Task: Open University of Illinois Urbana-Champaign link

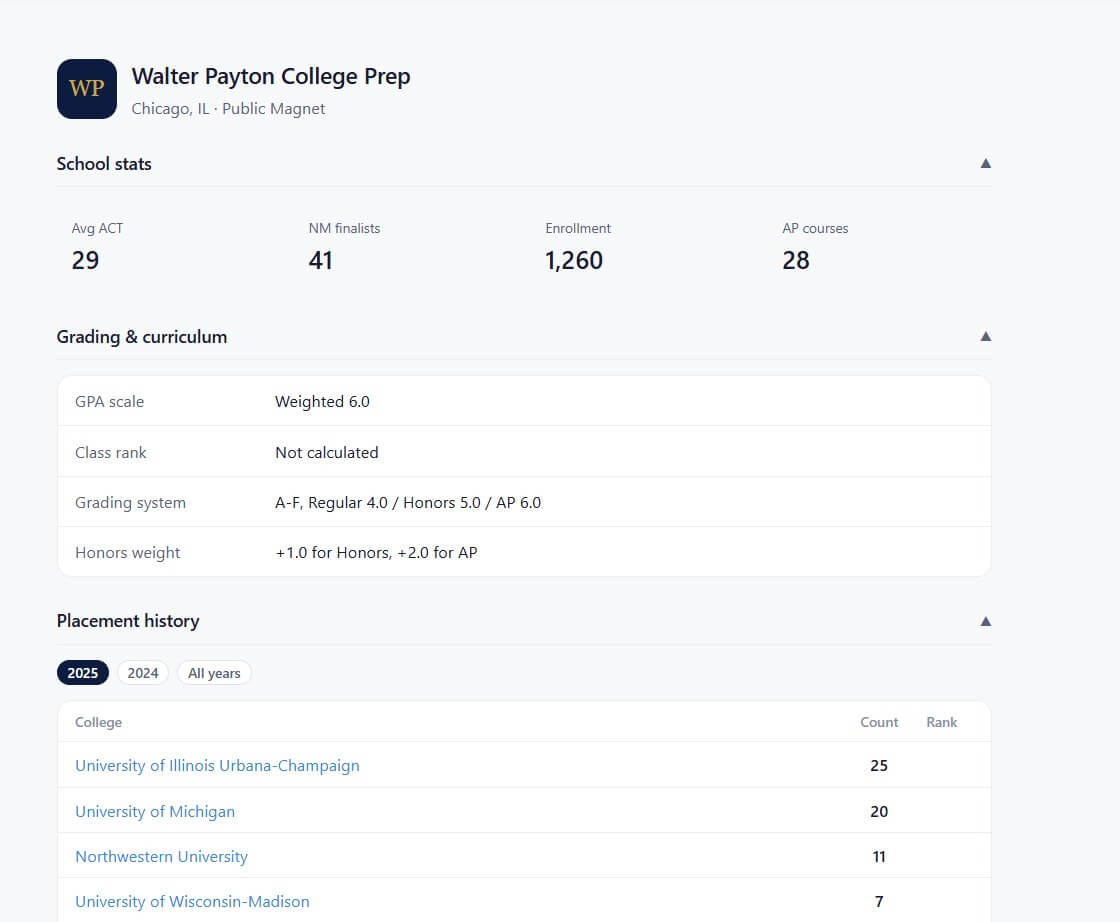Action: (217, 766)
